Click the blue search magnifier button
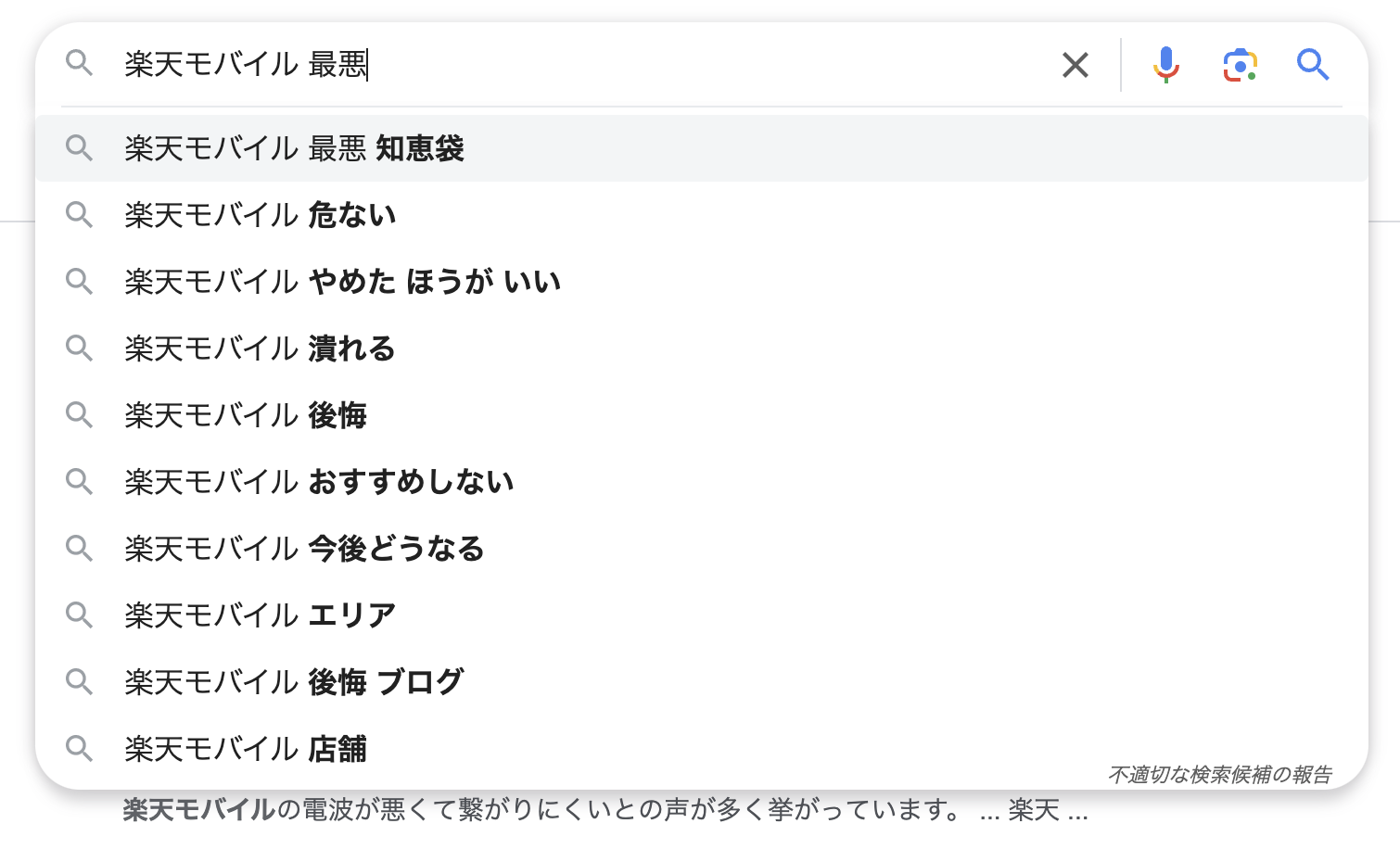Image resolution: width=1400 pixels, height=849 pixels. 1313,65
